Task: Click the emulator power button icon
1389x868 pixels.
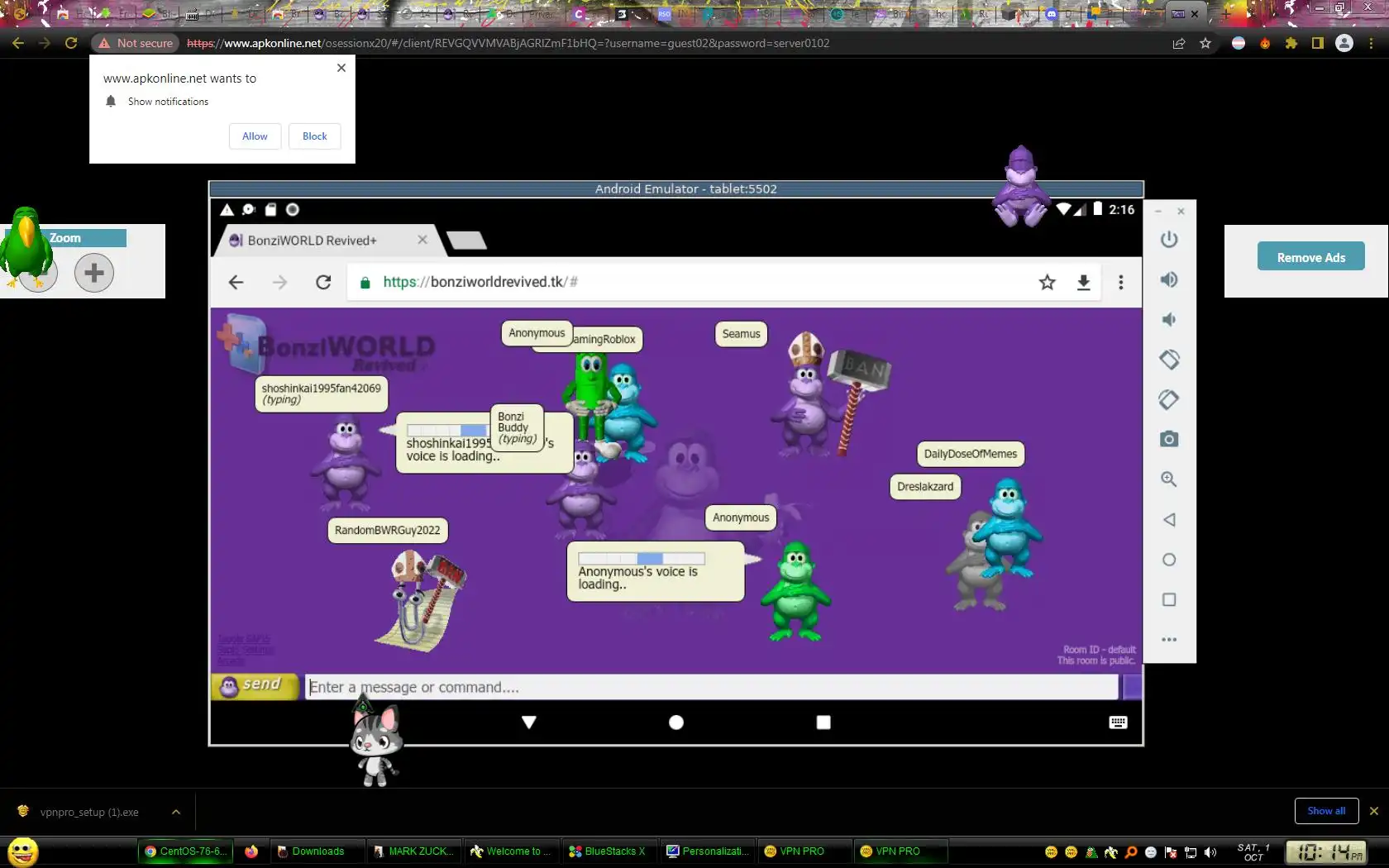Action: pos(1168,240)
